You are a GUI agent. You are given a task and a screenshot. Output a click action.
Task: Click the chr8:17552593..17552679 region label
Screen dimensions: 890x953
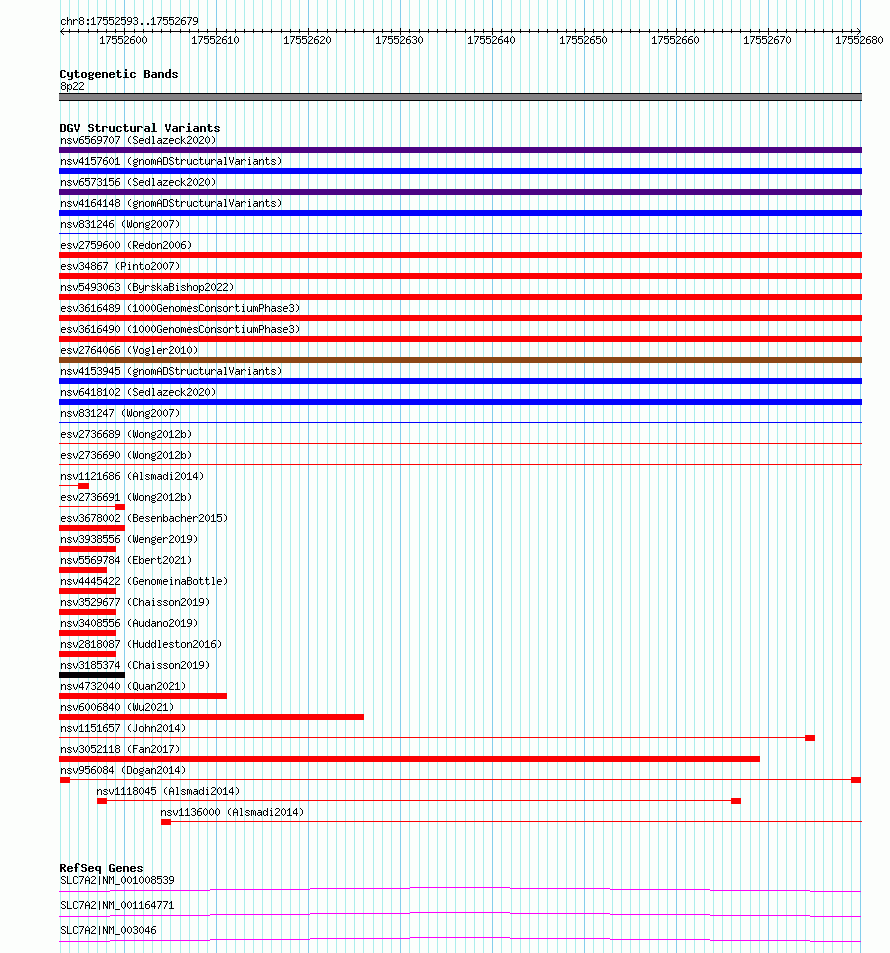pos(129,21)
